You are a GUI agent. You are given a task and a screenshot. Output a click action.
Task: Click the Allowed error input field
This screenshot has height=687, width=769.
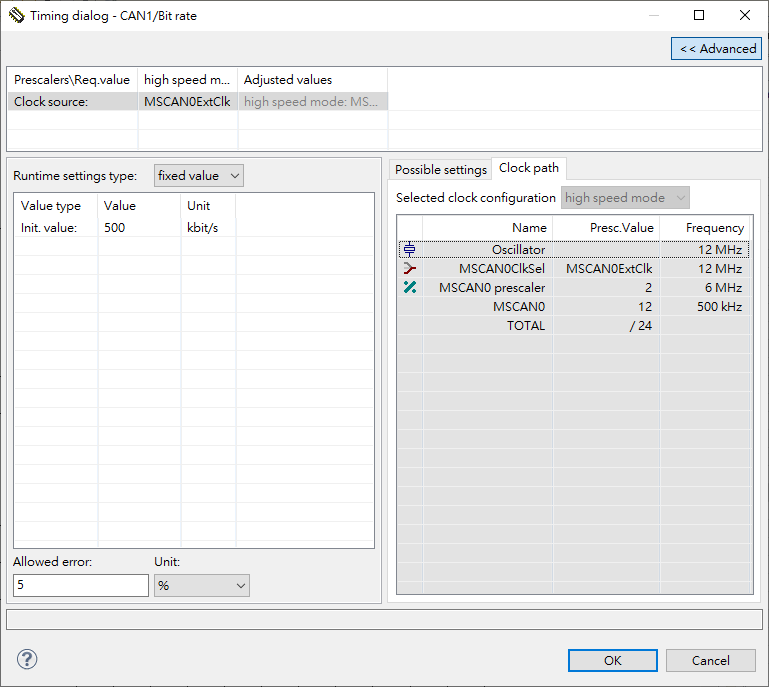coord(81,585)
